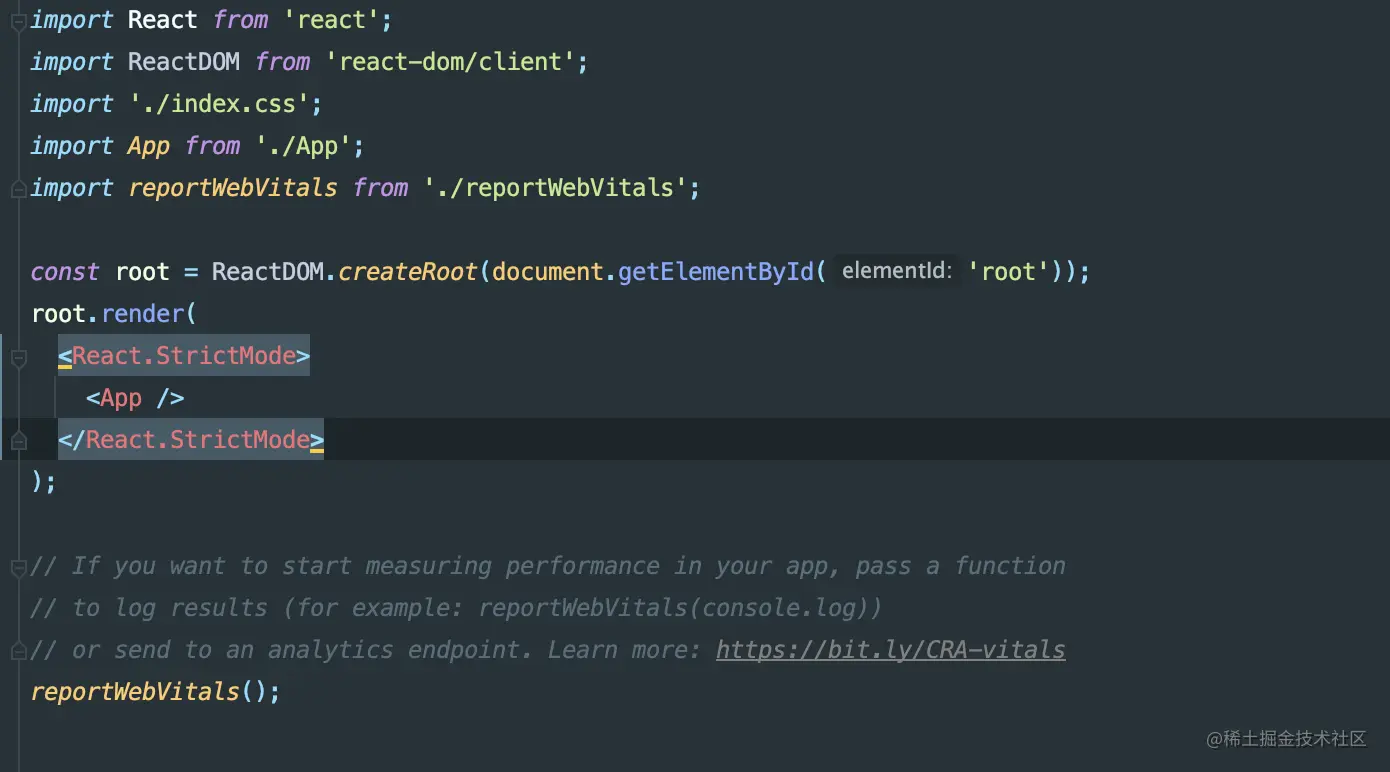Collapse comment block at 'If you want' line
This screenshot has width=1390, height=772.
pyautogui.click(x=18, y=567)
